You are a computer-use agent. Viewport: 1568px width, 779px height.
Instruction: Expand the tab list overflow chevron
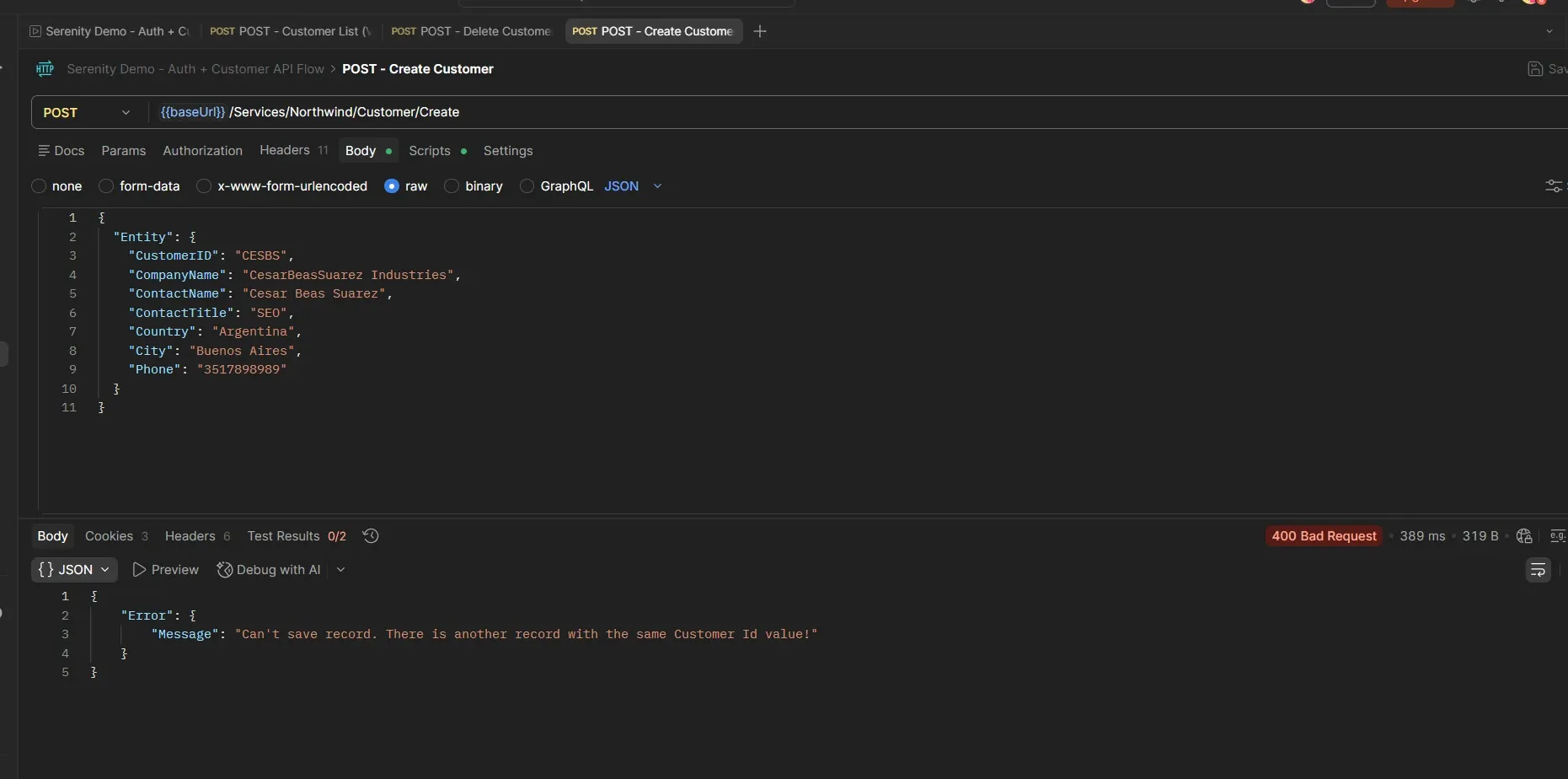[1549, 31]
